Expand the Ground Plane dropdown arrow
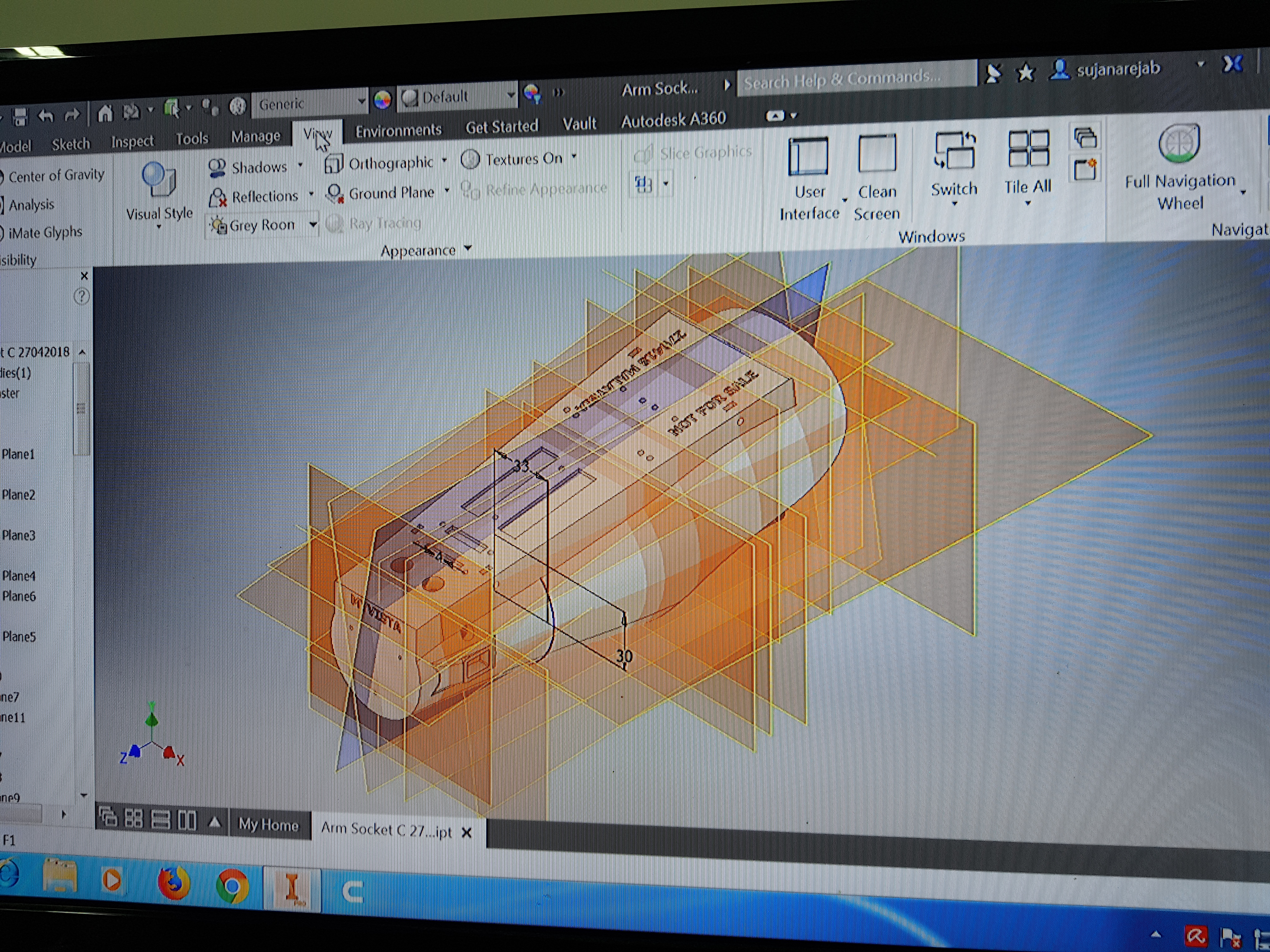 point(447,190)
